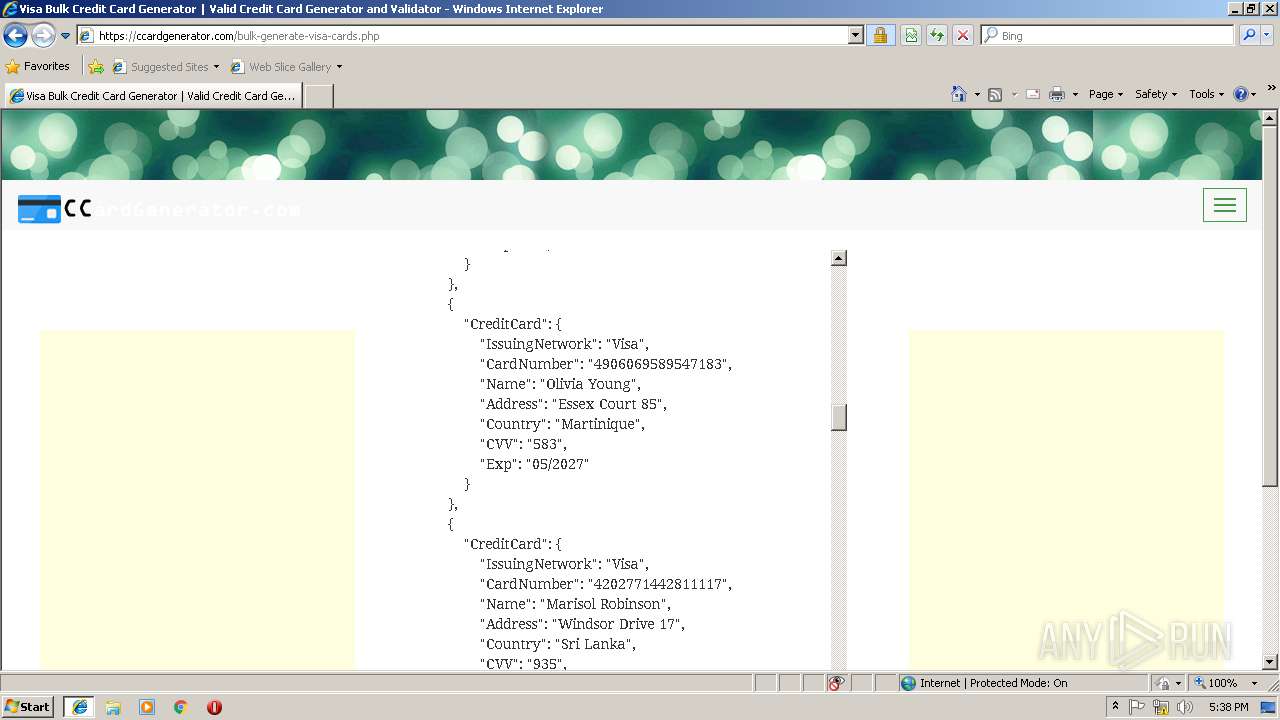1280x720 pixels.
Task: Click the status bar security lock dropdown
Action: (1169, 683)
